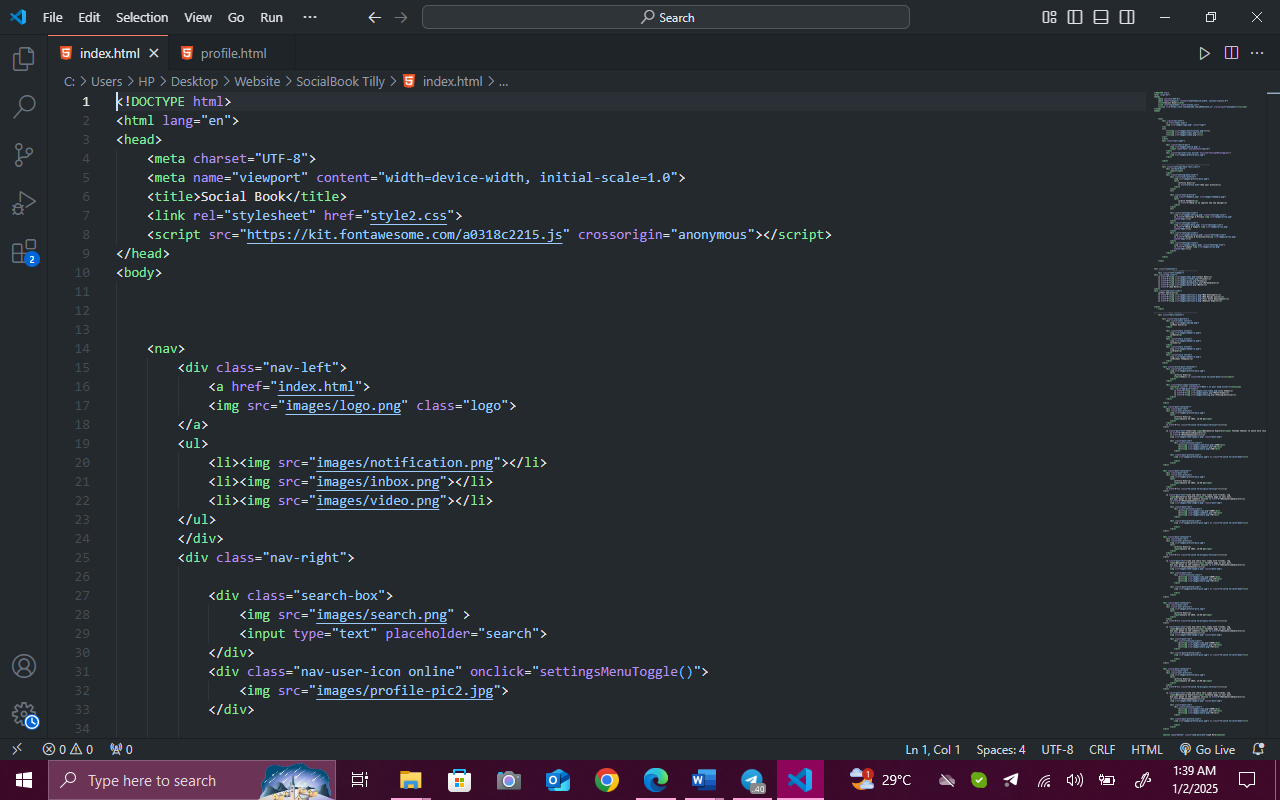
Task: Open the File menu
Action: tap(53, 17)
